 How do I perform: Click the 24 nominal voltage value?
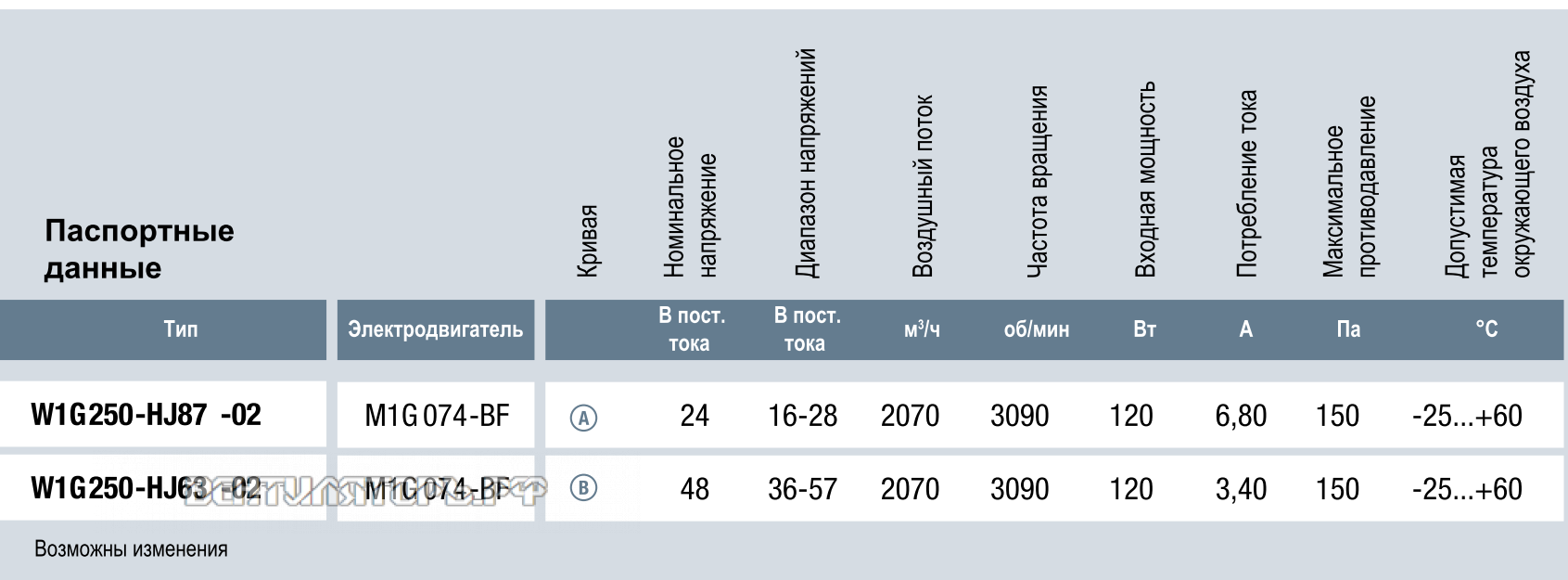(x=695, y=416)
